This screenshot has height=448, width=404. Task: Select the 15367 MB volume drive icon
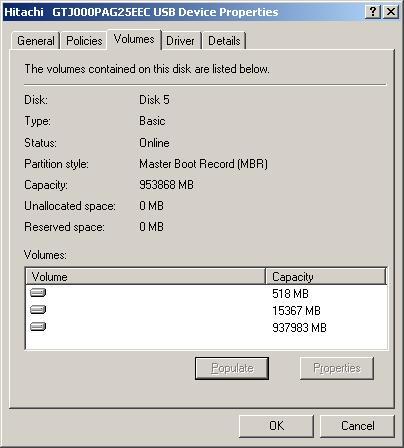(x=38, y=310)
